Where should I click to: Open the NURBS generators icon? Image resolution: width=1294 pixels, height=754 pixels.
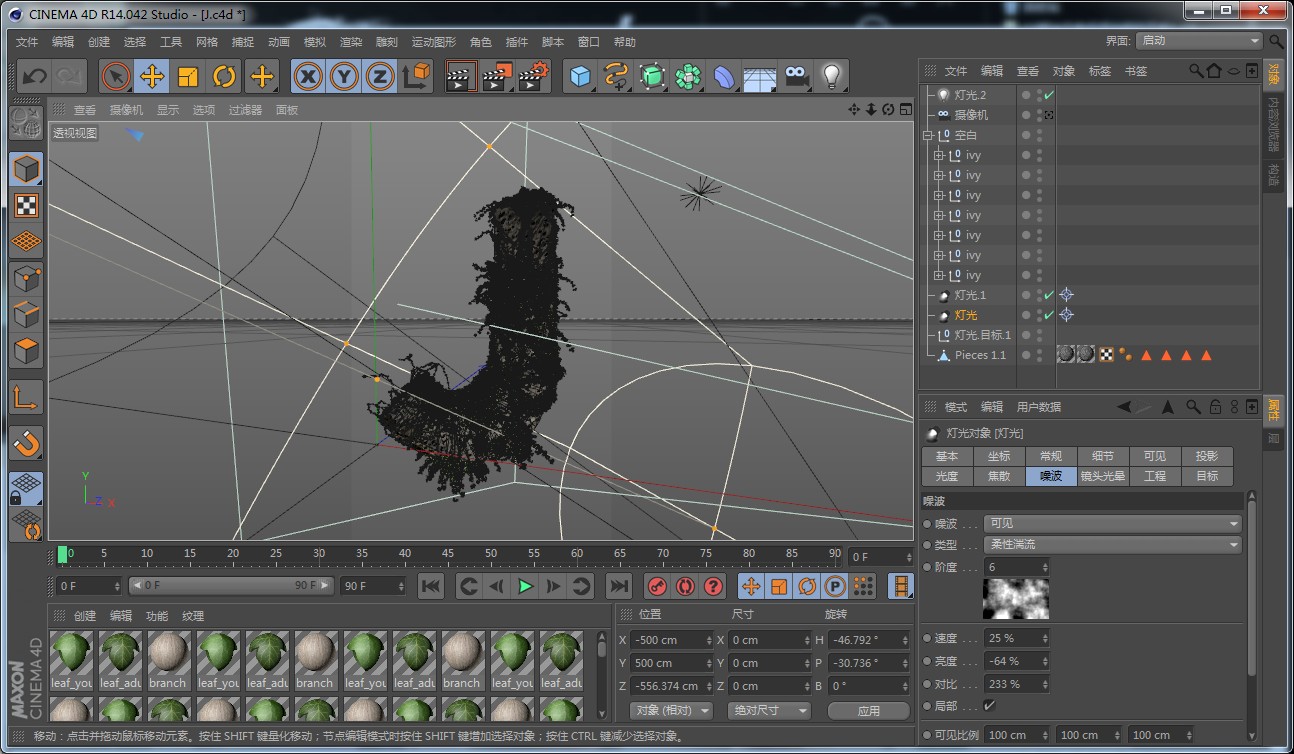coord(652,76)
